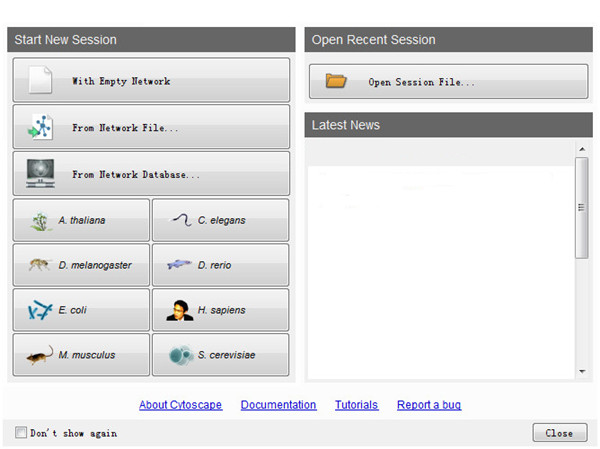This screenshot has height=449, width=600.
Task: Click the Latest News scrollbar up arrow
Action: [582, 149]
